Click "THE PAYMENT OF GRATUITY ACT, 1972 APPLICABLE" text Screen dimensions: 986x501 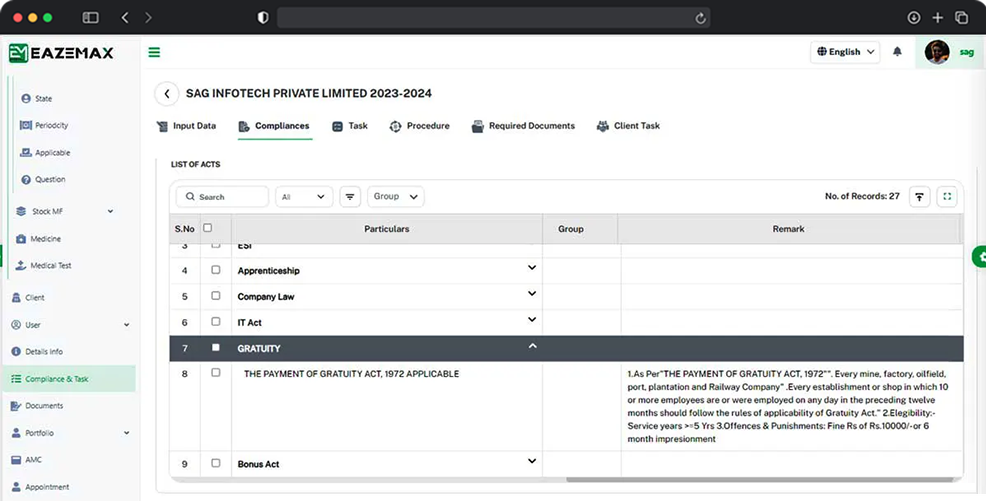(x=352, y=373)
